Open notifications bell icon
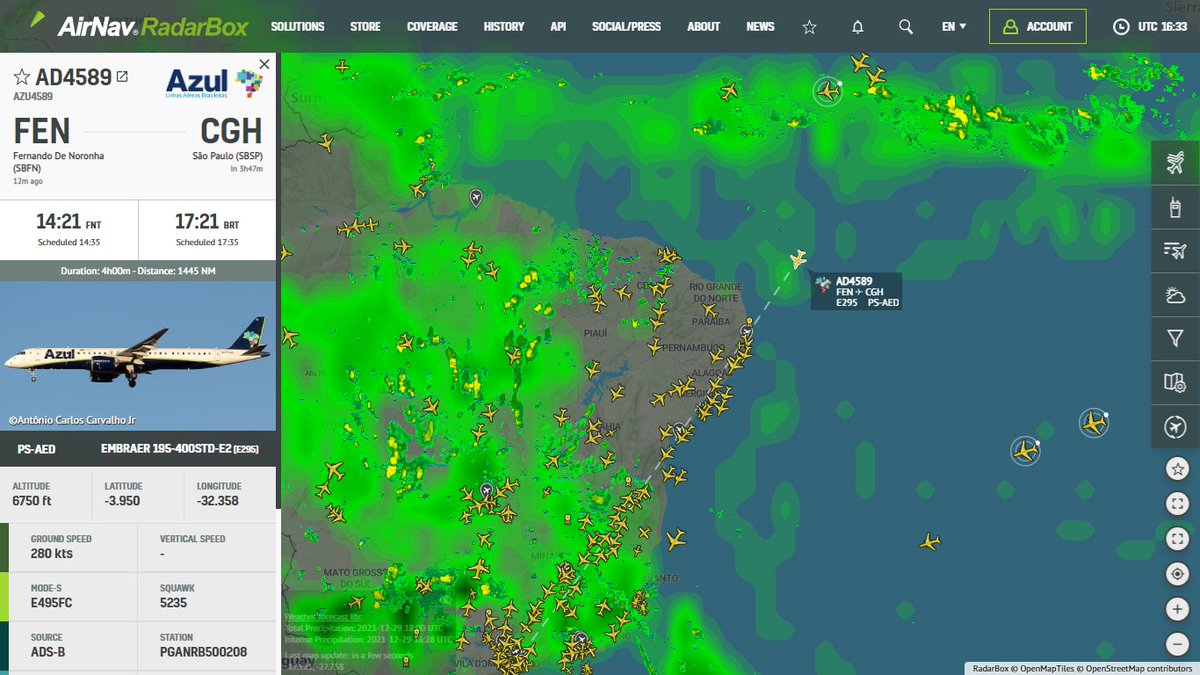This screenshot has height=675, width=1200. pos(858,27)
